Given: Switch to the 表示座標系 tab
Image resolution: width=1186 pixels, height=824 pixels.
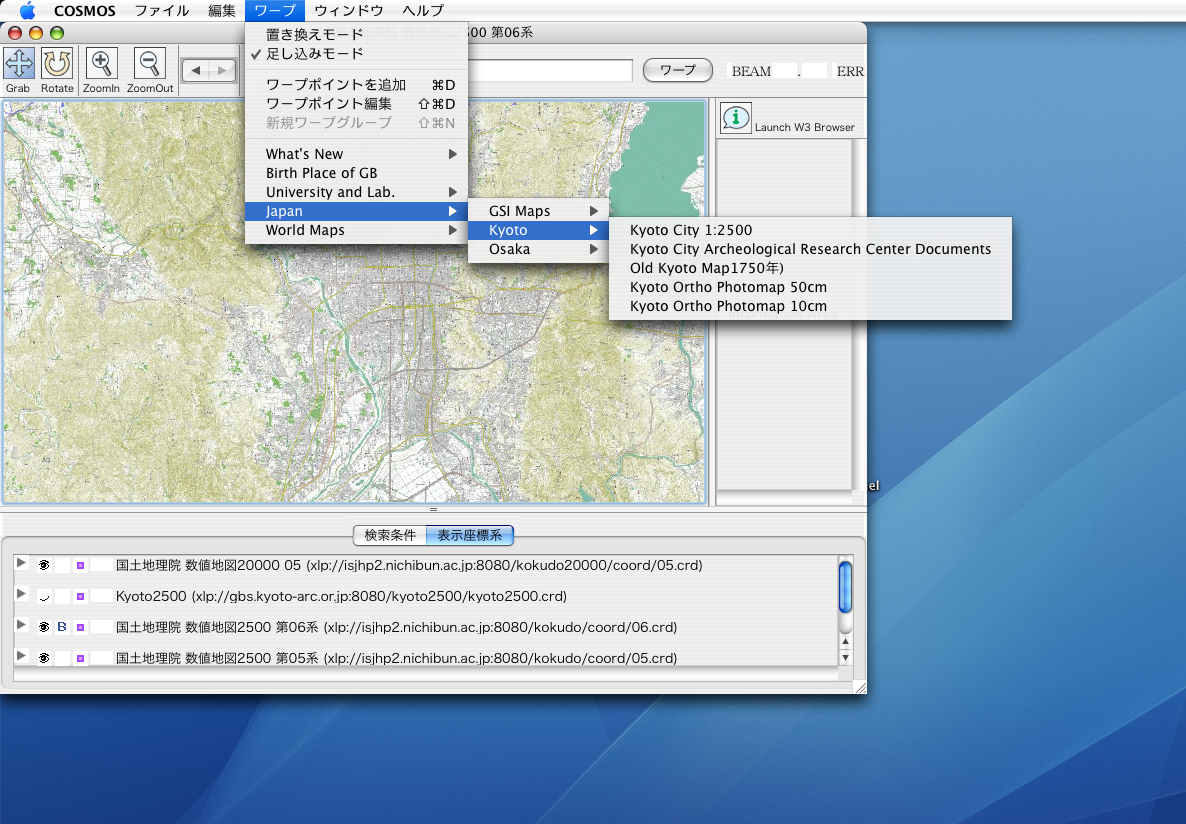Looking at the screenshot, I should (470, 536).
